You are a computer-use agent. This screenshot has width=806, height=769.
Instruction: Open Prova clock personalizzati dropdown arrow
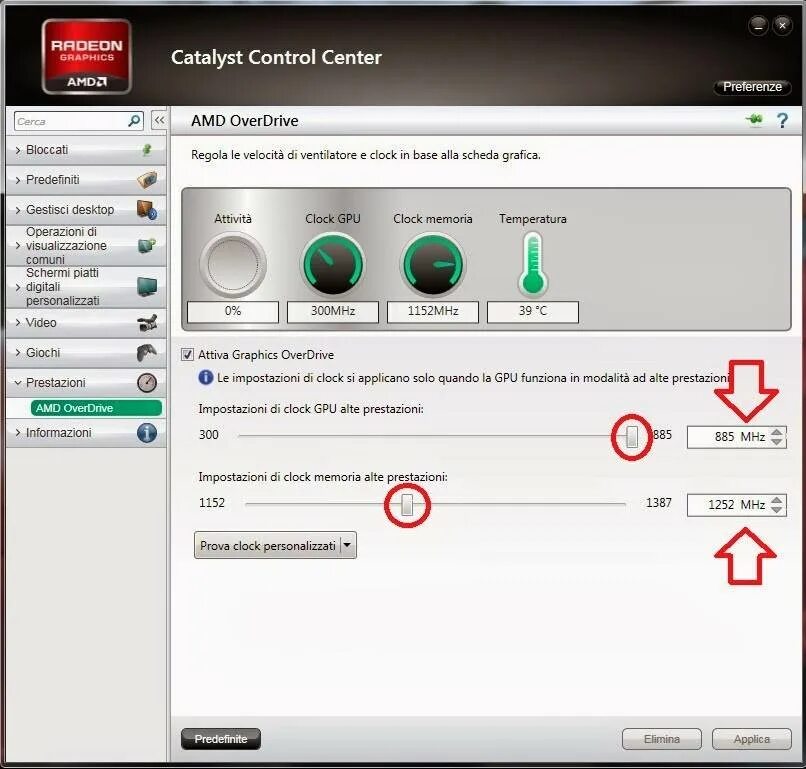[347, 545]
